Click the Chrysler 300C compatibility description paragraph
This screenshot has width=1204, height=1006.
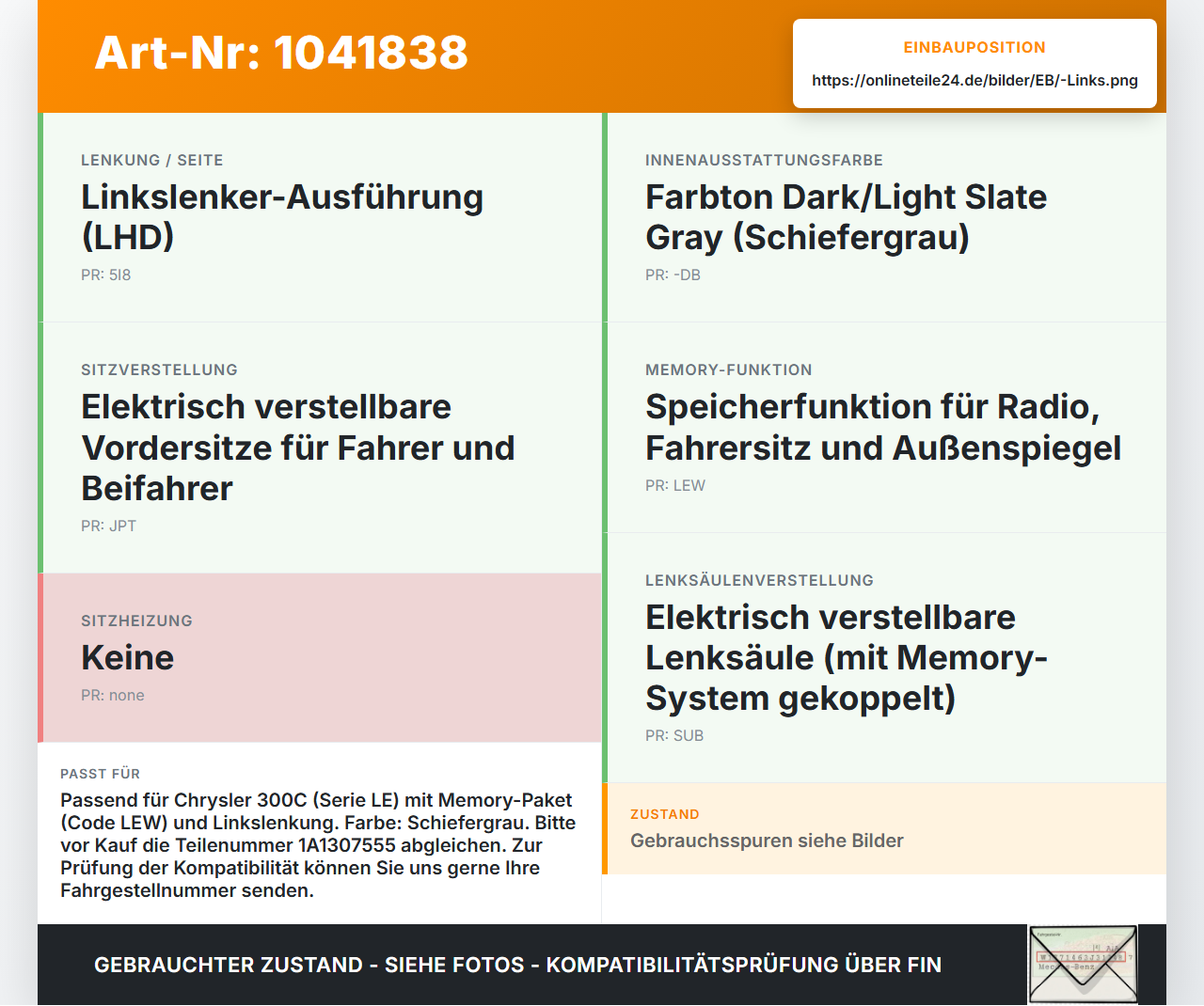click(x=318, y=845)
